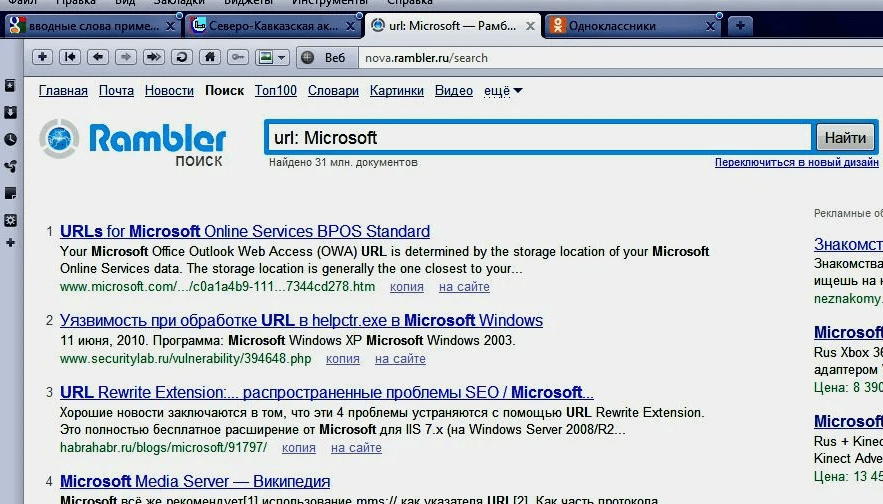The image size is (883, 504).
Task: Reload the current page
Action: pos(182,57)
